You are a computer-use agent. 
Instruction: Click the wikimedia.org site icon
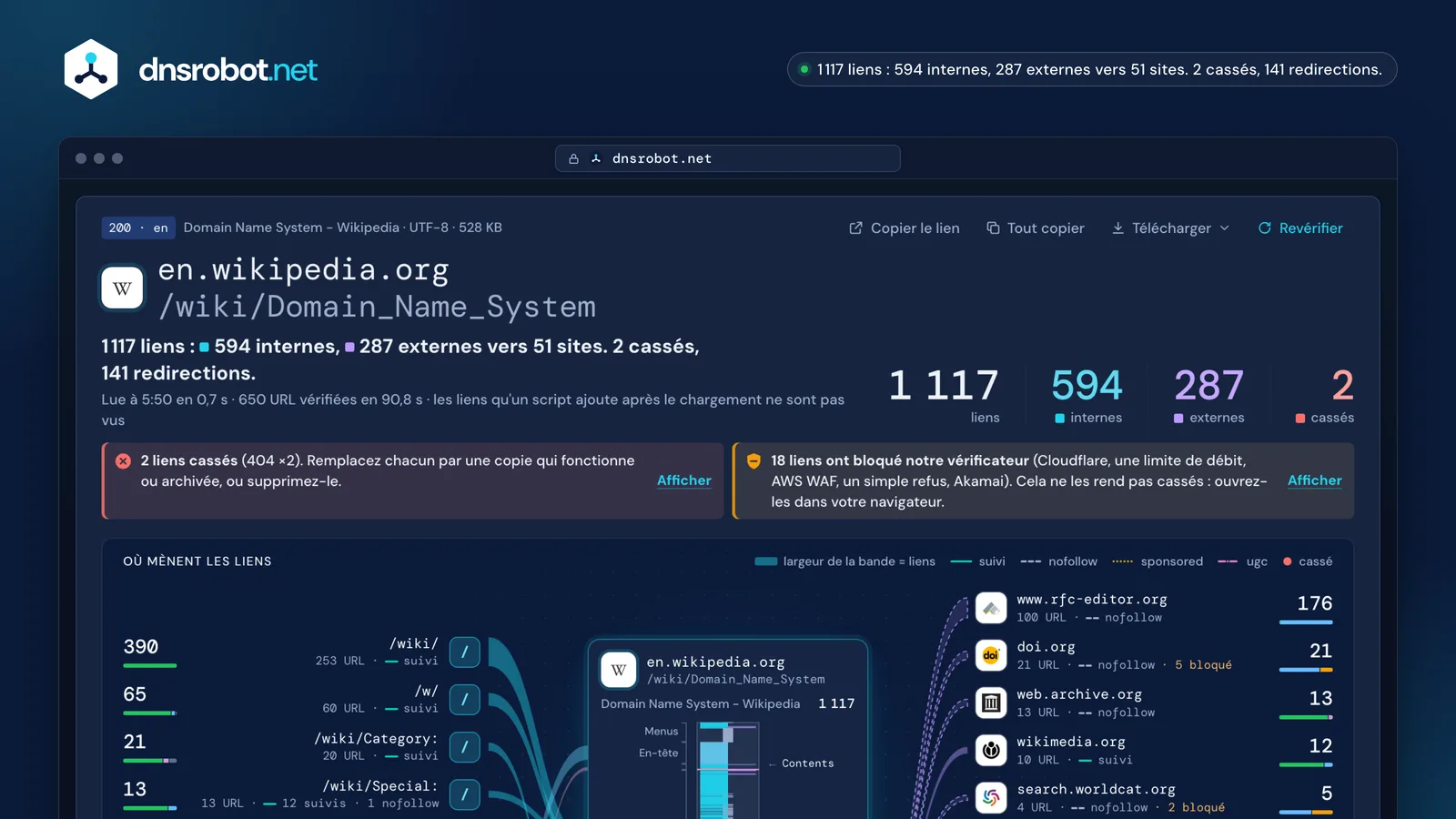991,750
